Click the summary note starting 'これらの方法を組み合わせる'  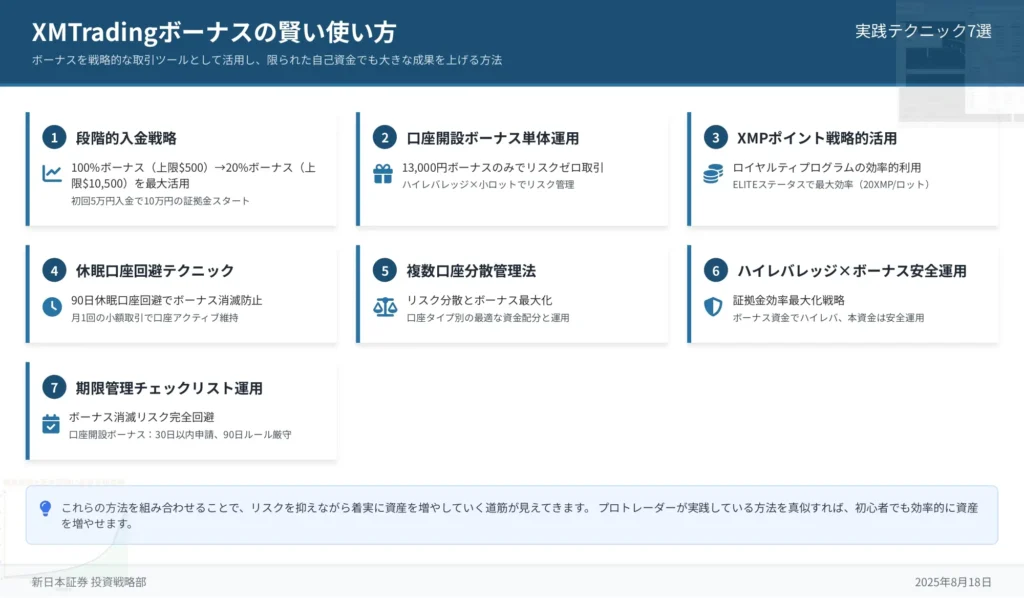coord(520,516)
